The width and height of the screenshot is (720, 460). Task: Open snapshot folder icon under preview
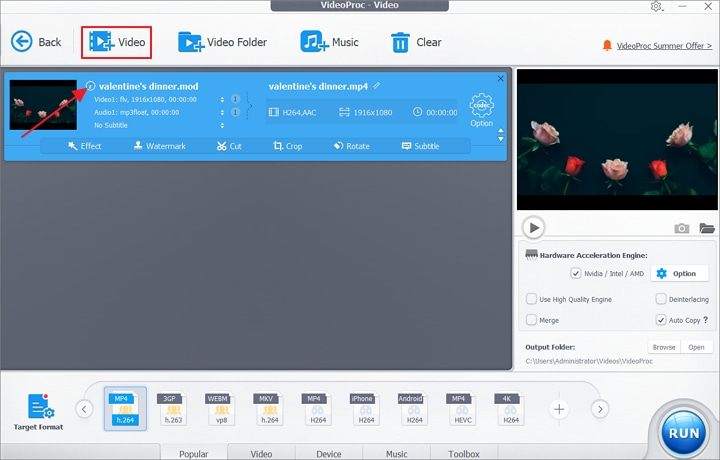pos(707,228)
